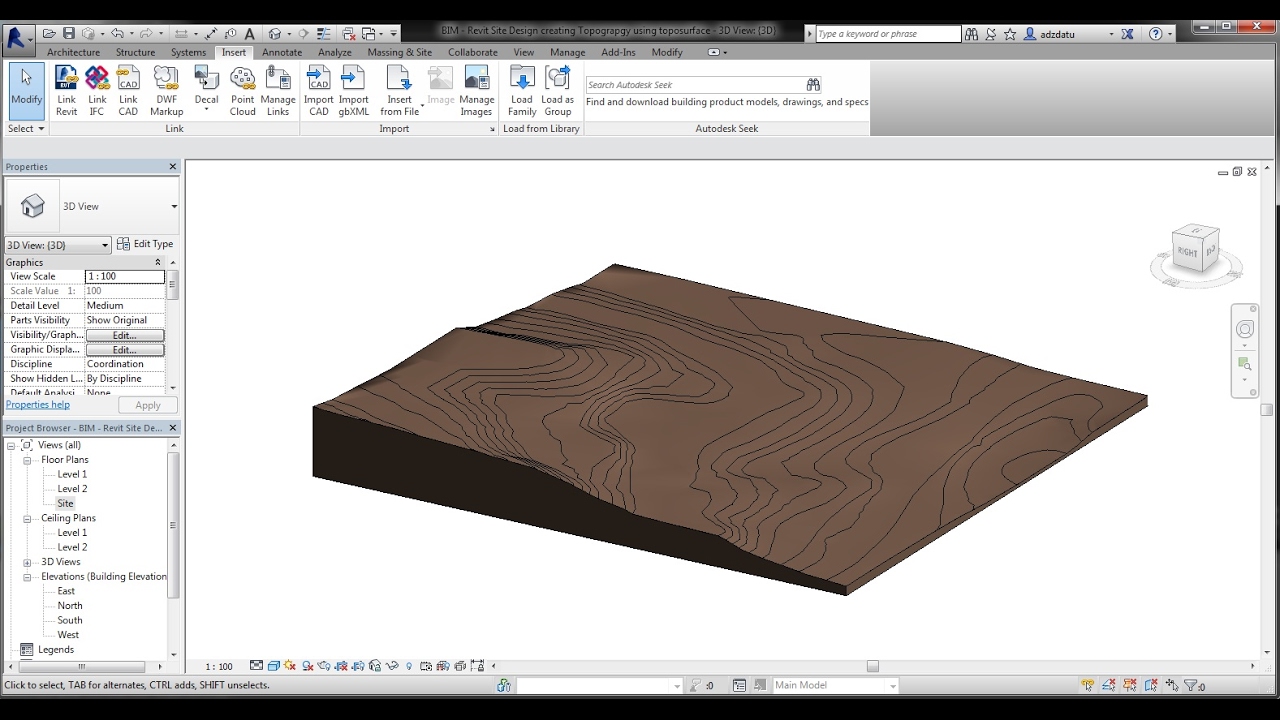Click the Edit Type button
The image size is (1280, 720).
point(145,244)
